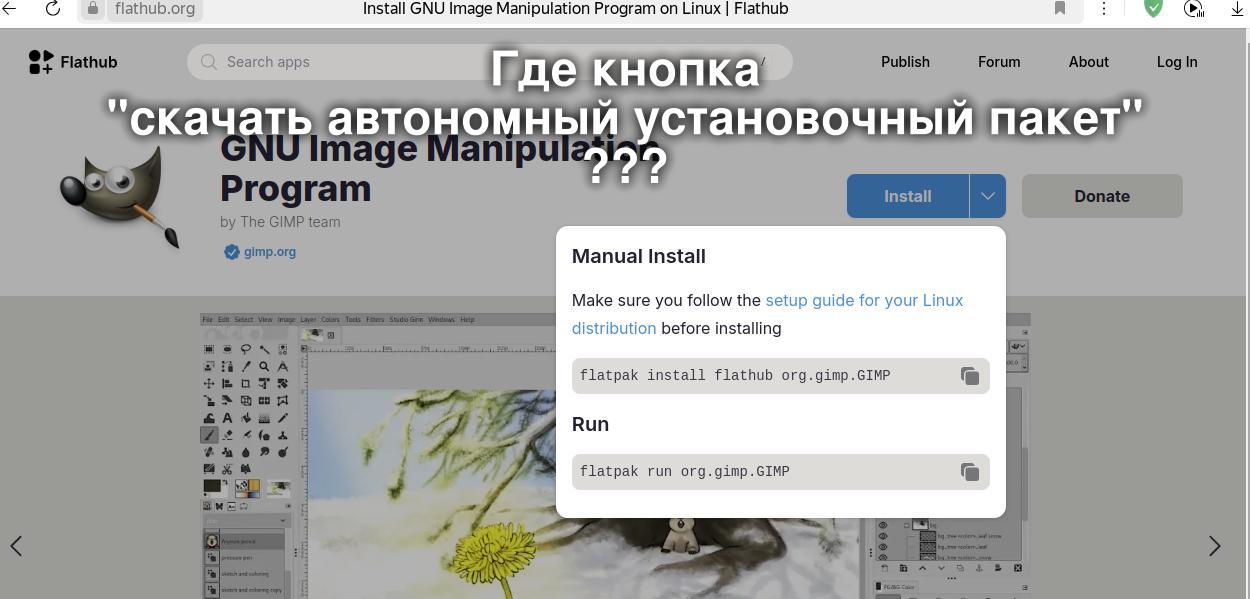This screenshot has width=1250, height=599.
Task: Open the Forum menu item
Action: pos(999,62)
